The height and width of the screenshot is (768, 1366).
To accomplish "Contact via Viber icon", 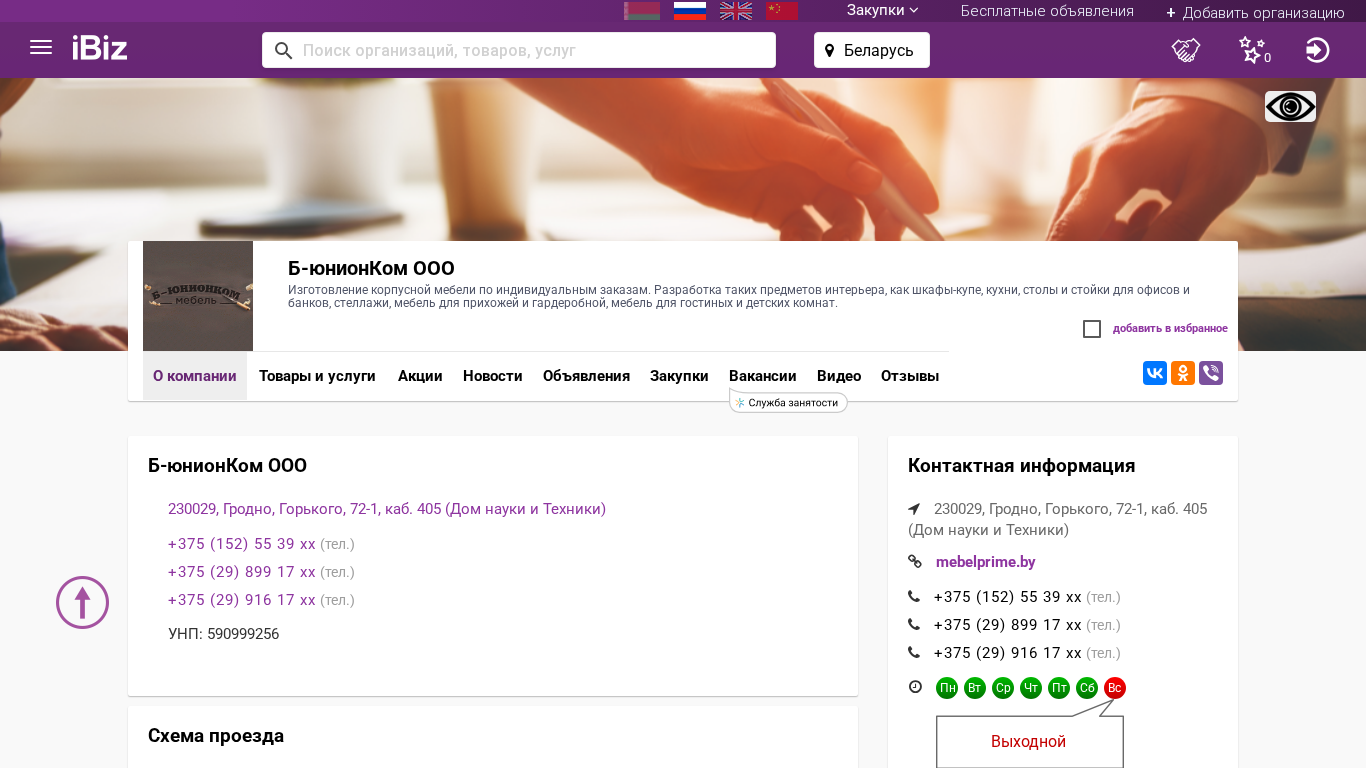I will pos(1211,373).
